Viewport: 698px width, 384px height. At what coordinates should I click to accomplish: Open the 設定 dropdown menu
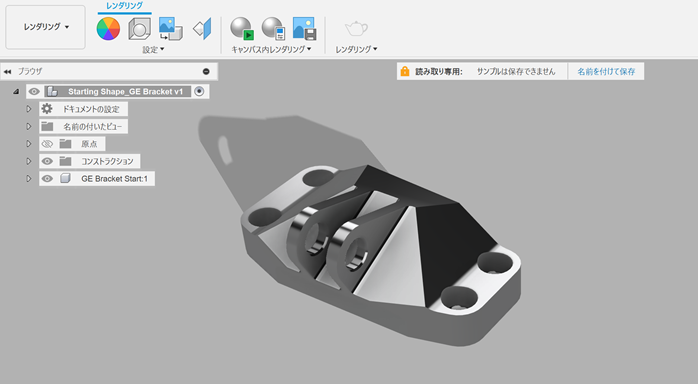[x=153, y=49]
